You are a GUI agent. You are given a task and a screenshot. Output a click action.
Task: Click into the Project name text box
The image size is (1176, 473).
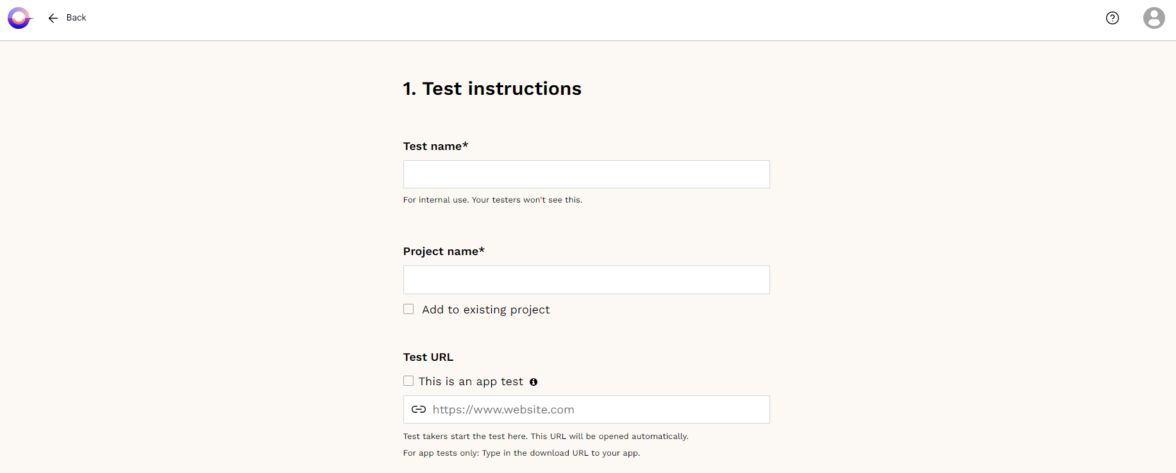(586, 279)
